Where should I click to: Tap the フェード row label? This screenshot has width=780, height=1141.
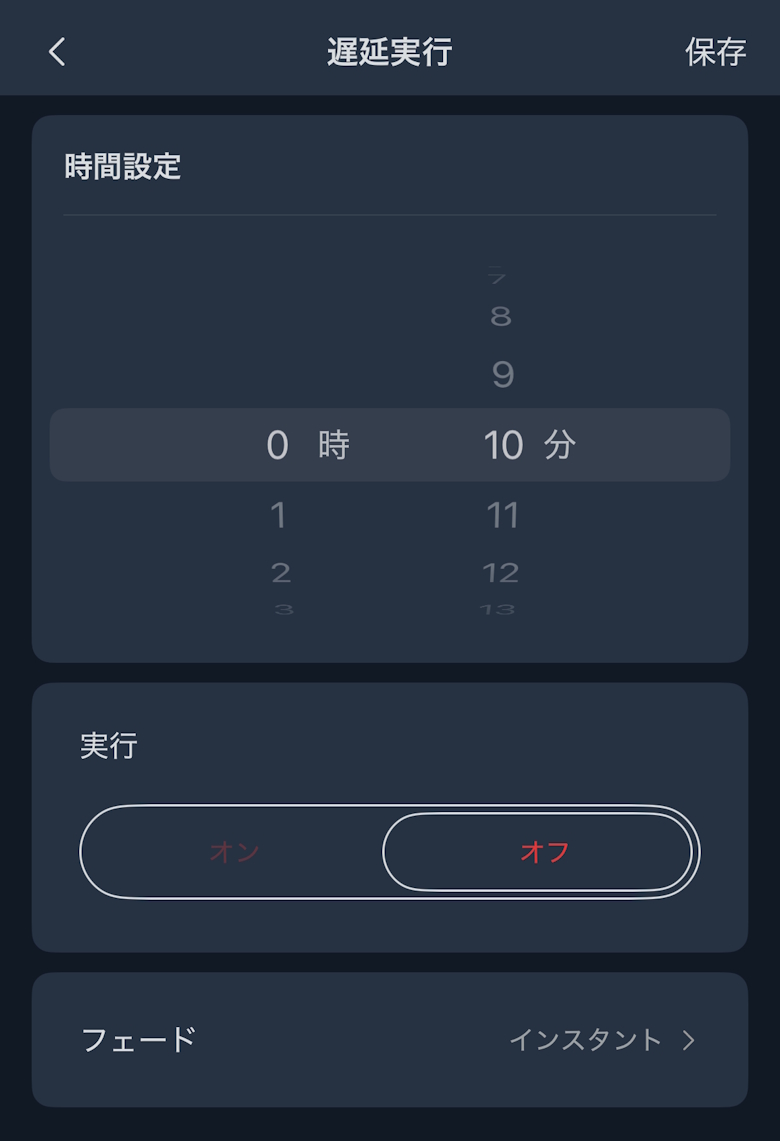point(138,1040)
